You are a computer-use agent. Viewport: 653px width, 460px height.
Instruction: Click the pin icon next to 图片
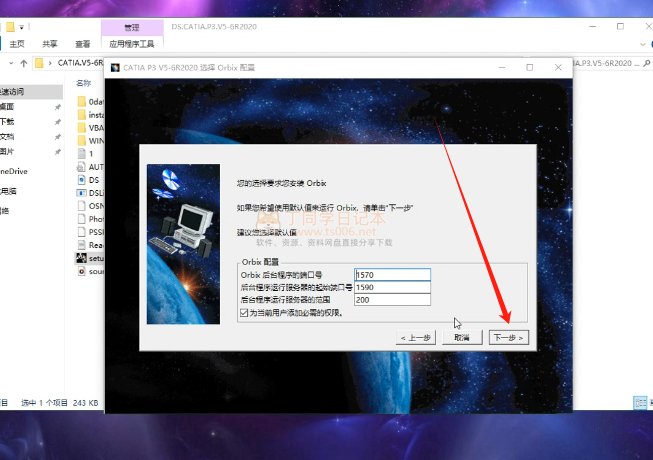tap(57, 152)
